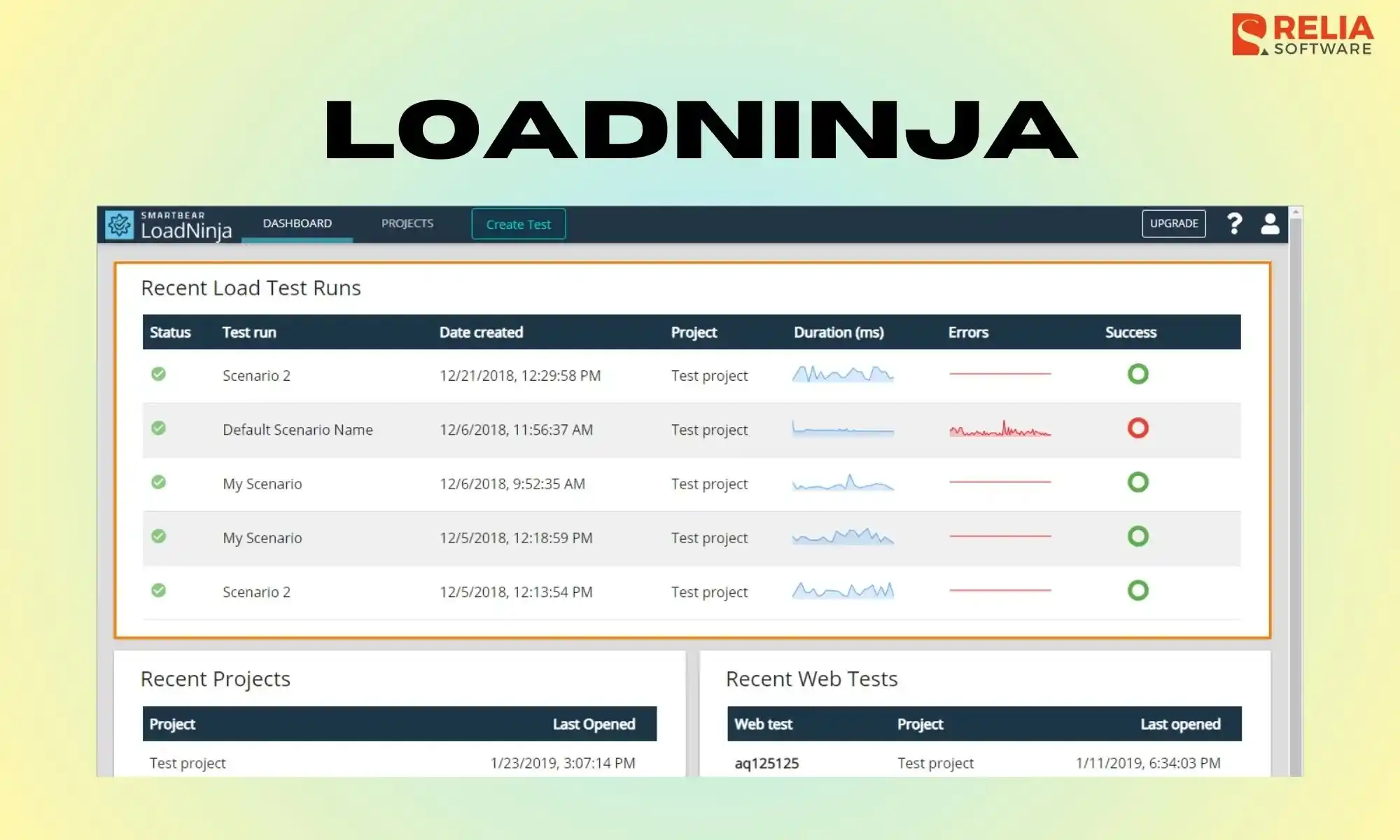Click green success ring for 12/21/2018 run
The height and width of the screenshot is (840, 1400).
tap(1138, 374)
